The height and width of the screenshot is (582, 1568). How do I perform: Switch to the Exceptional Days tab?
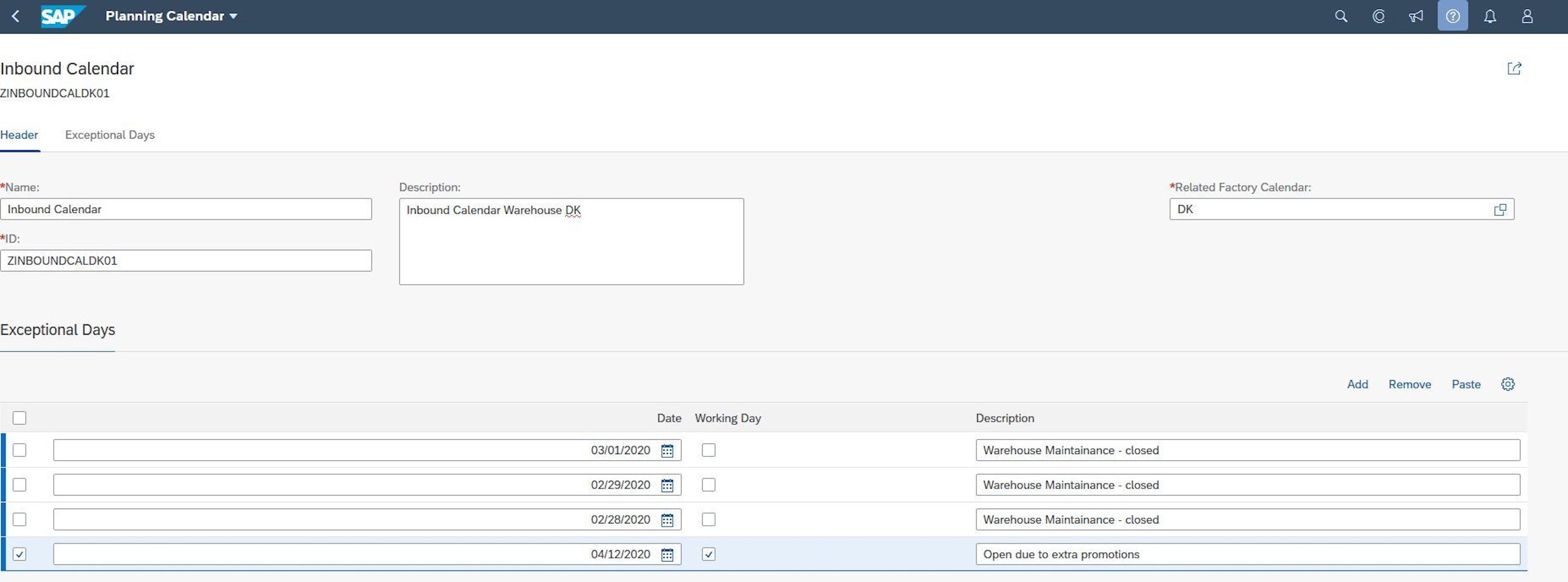[110, 135]
